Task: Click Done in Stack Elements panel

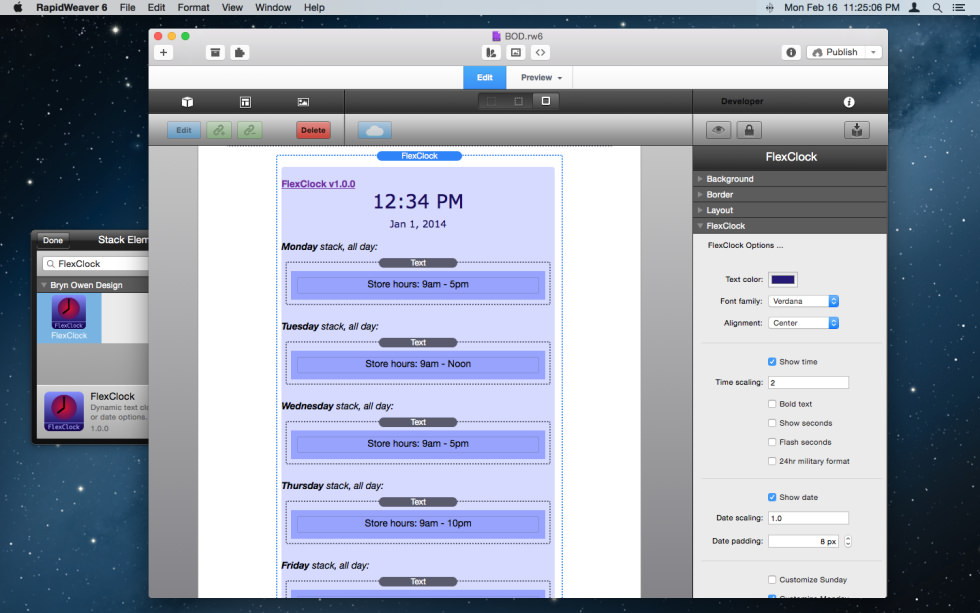Action: 53,240
